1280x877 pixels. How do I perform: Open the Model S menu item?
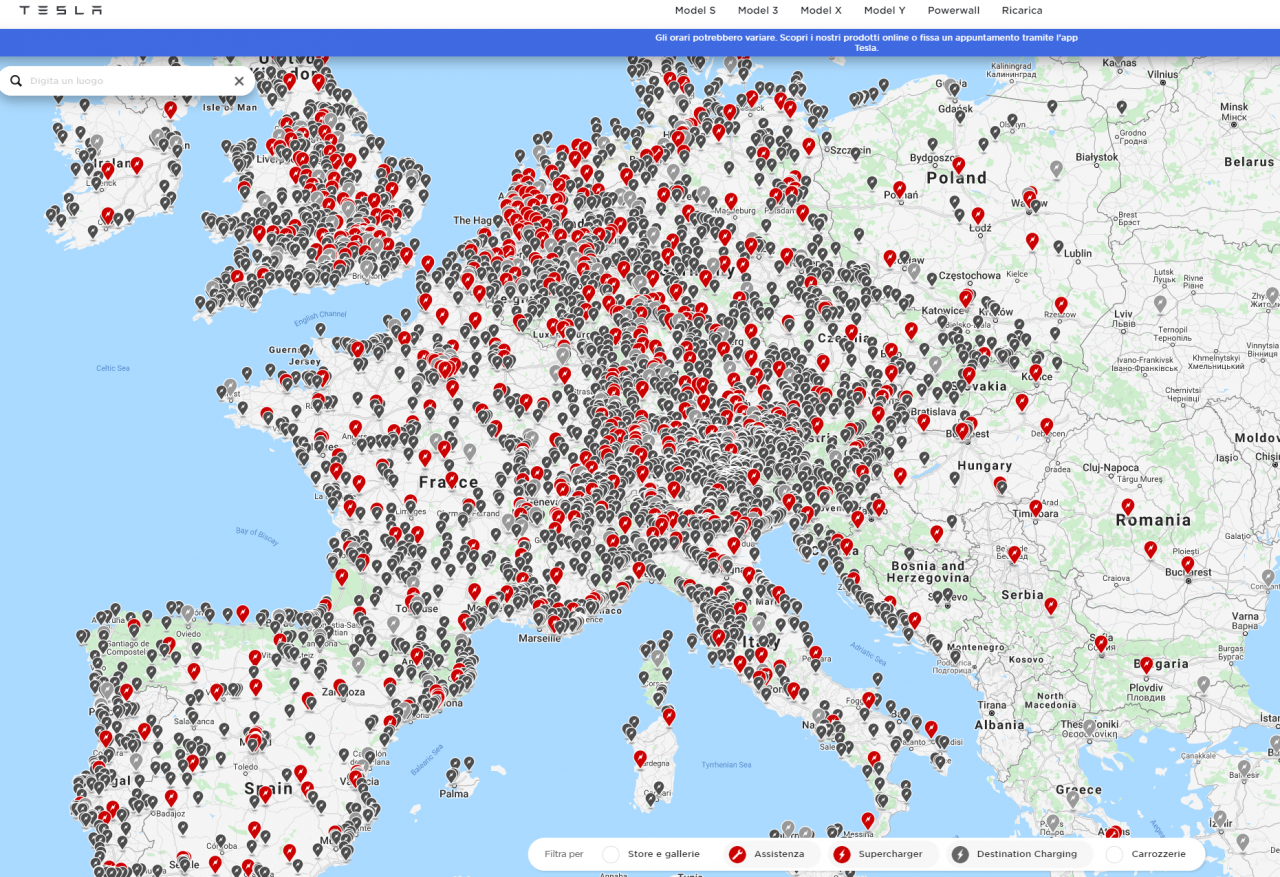(x=695, y=10)
